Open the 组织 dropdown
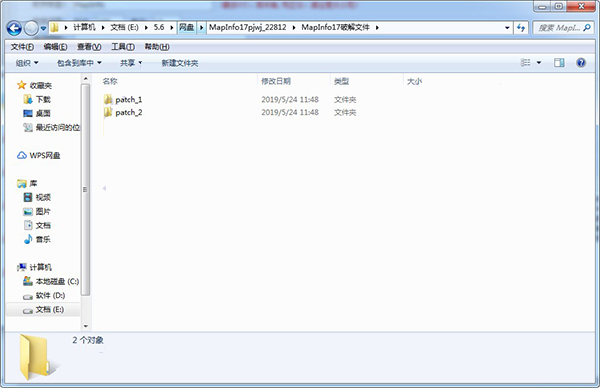Viewport: 600px width, 388px height. pos(27,63)
